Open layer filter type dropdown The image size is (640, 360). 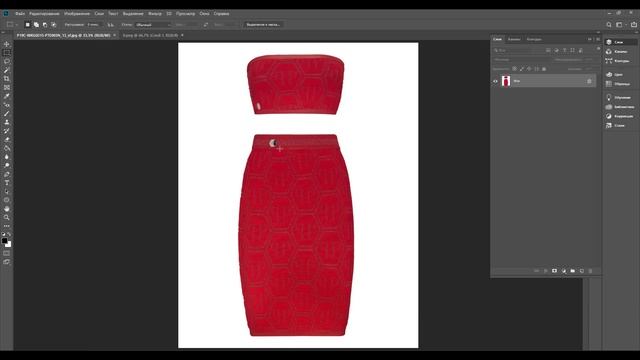coord(518,50)
